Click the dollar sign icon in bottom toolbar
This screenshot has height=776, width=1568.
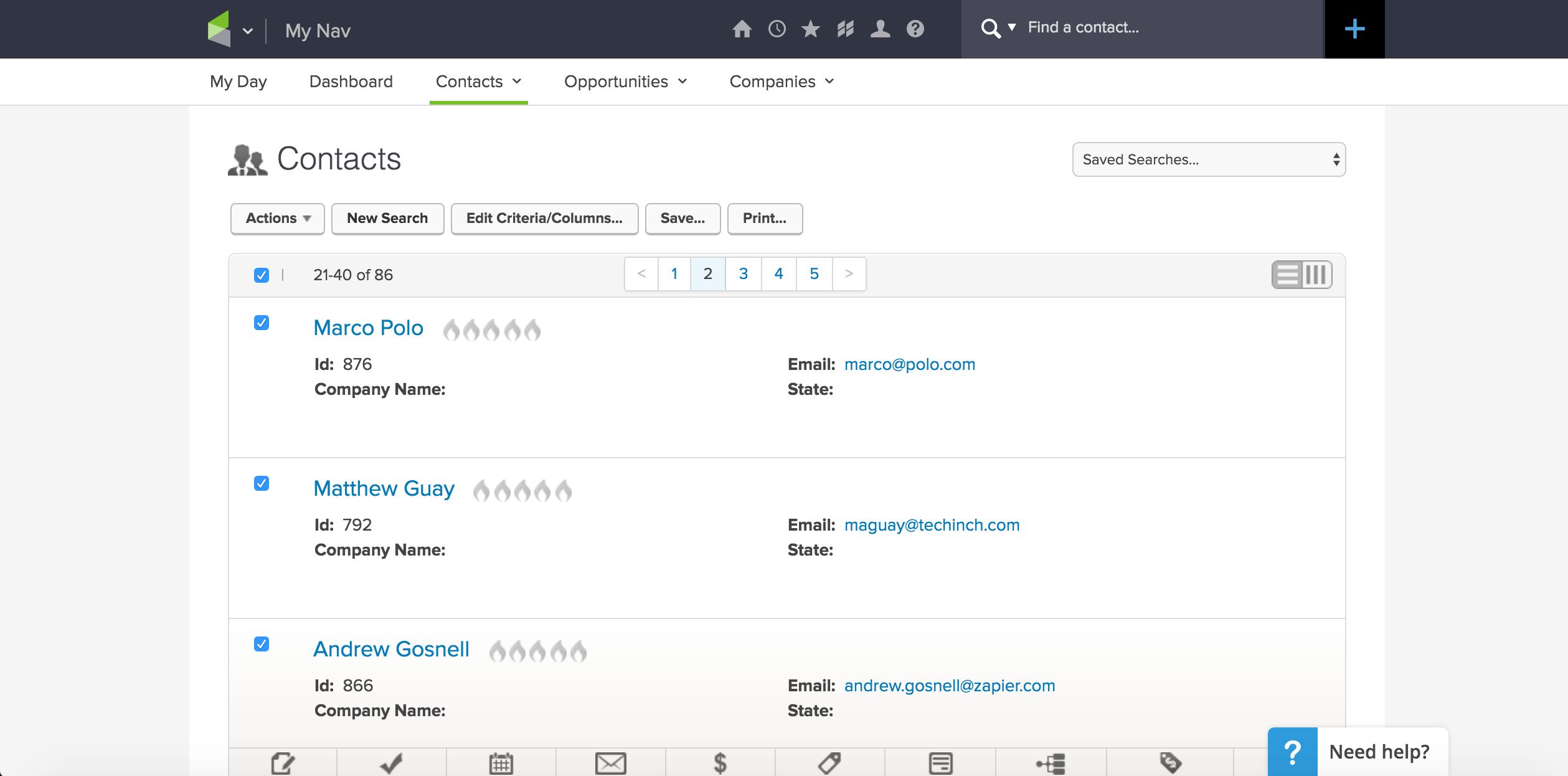(720, 762)
